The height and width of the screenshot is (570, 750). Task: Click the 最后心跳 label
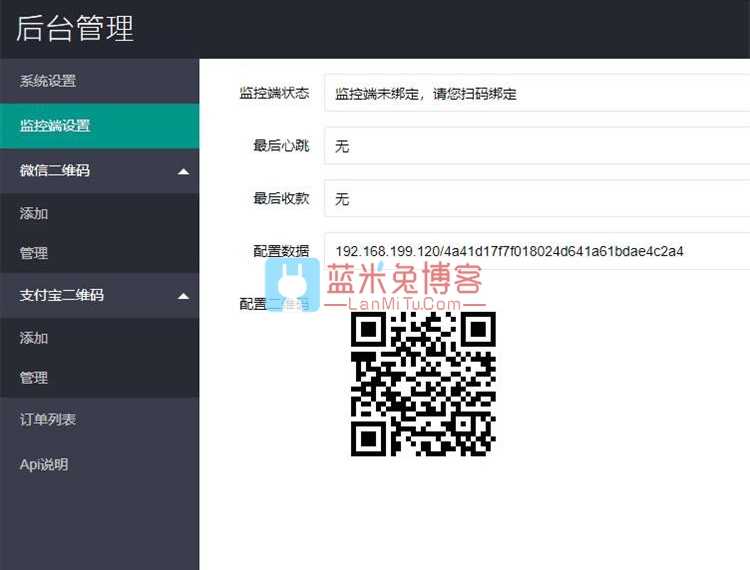coord(281,145)
